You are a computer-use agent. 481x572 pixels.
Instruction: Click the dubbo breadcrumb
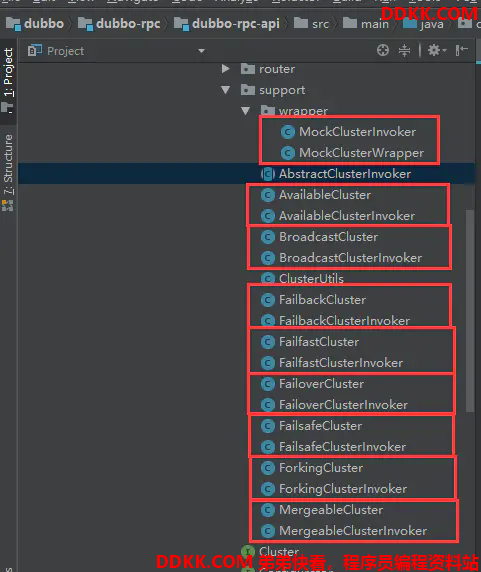35,24
